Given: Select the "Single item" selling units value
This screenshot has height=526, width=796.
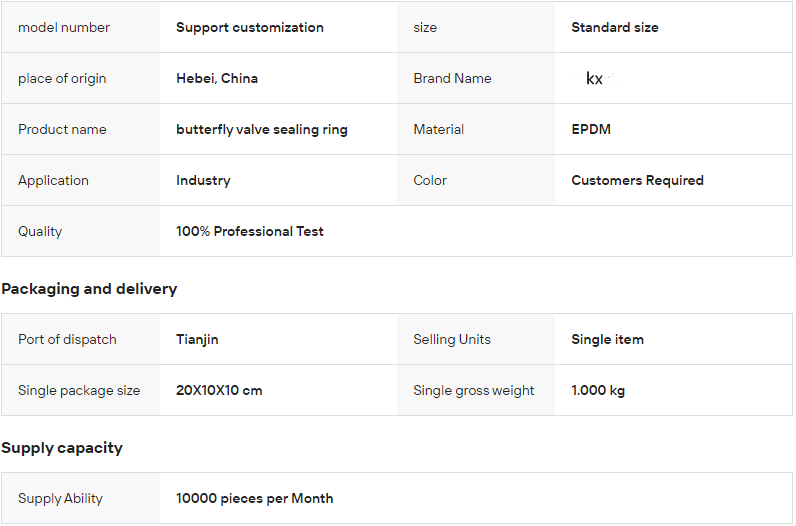Looking at the screenshot, I should click(607, 340).
